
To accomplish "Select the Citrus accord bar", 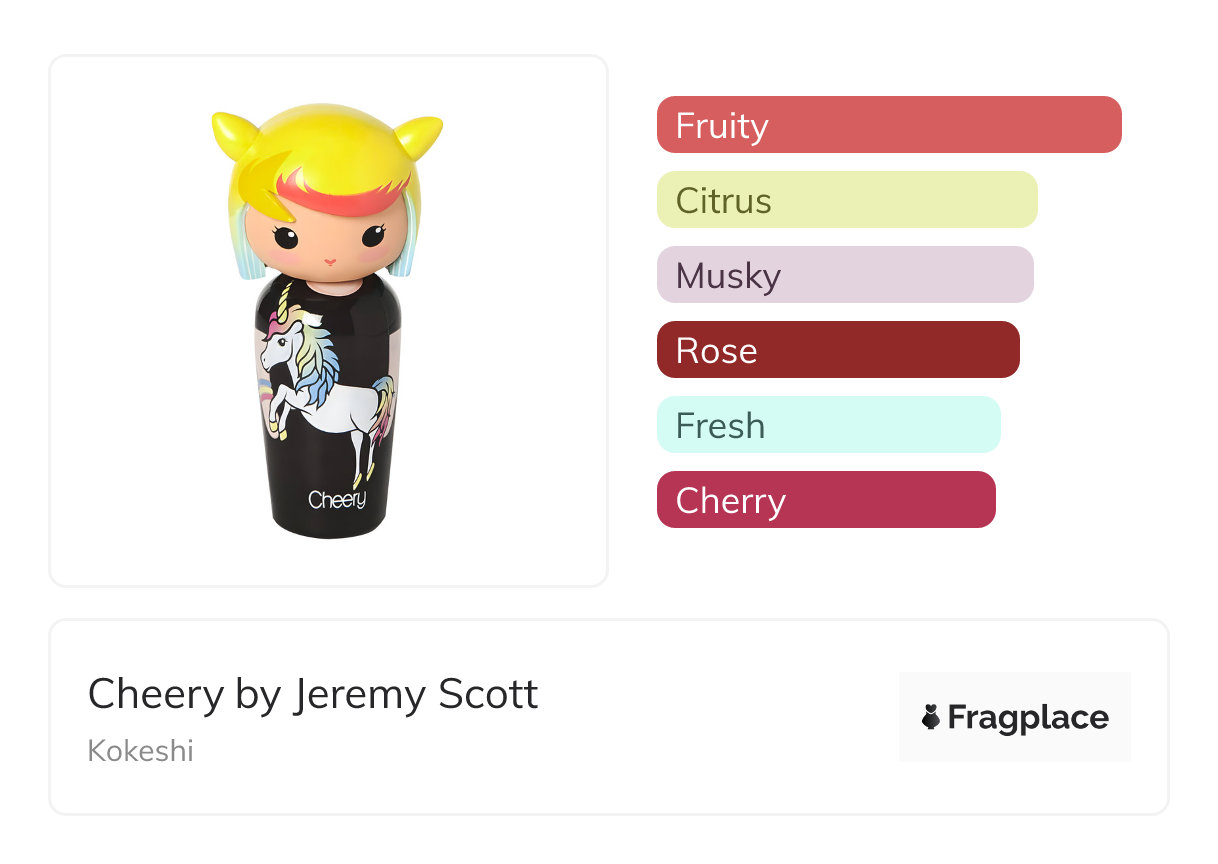I will coord(846,200).
